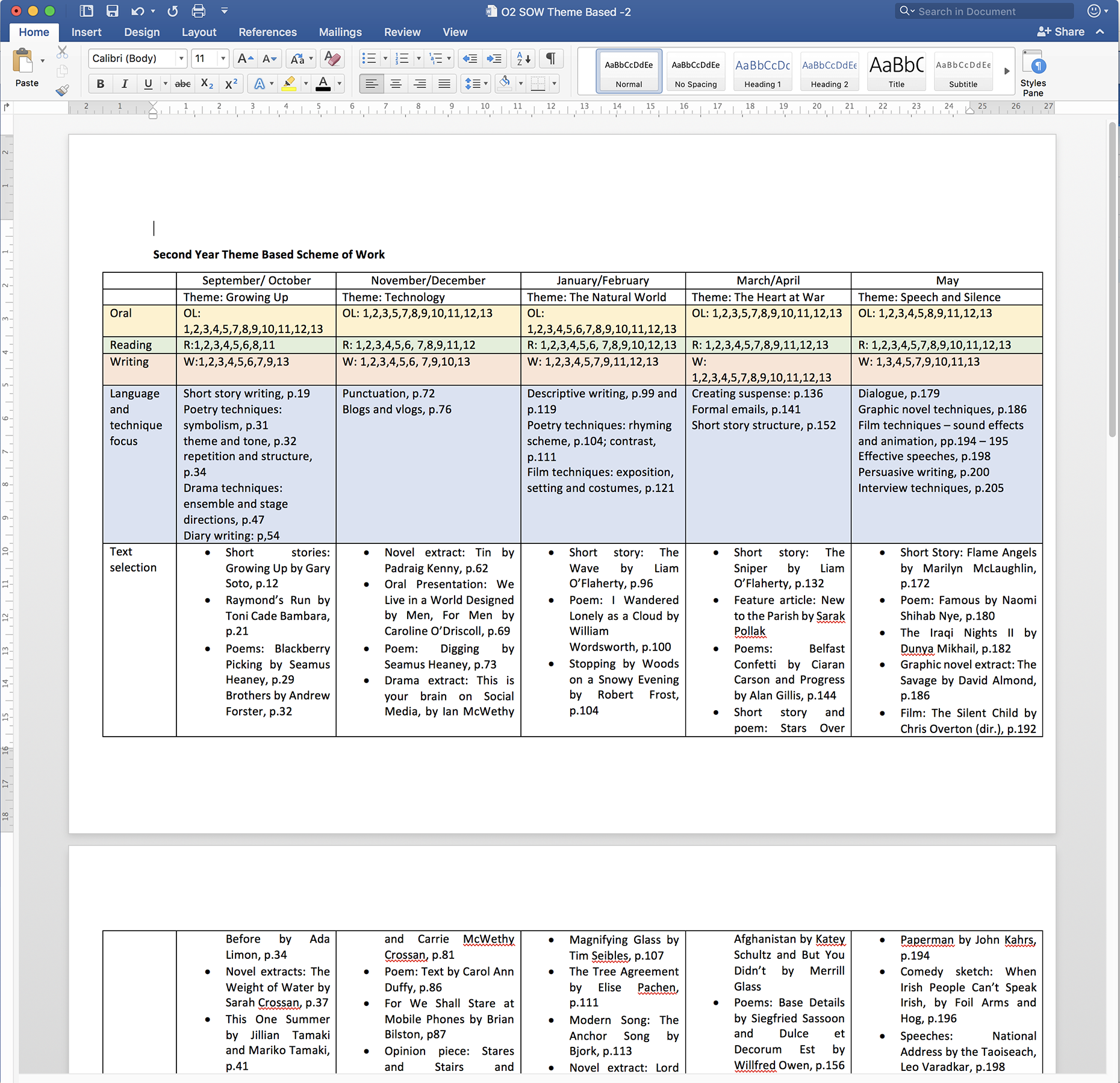The width and height of the screenshot is (1120, 1083).
Task: Apply the Normal style
Action: click(629, 71)
